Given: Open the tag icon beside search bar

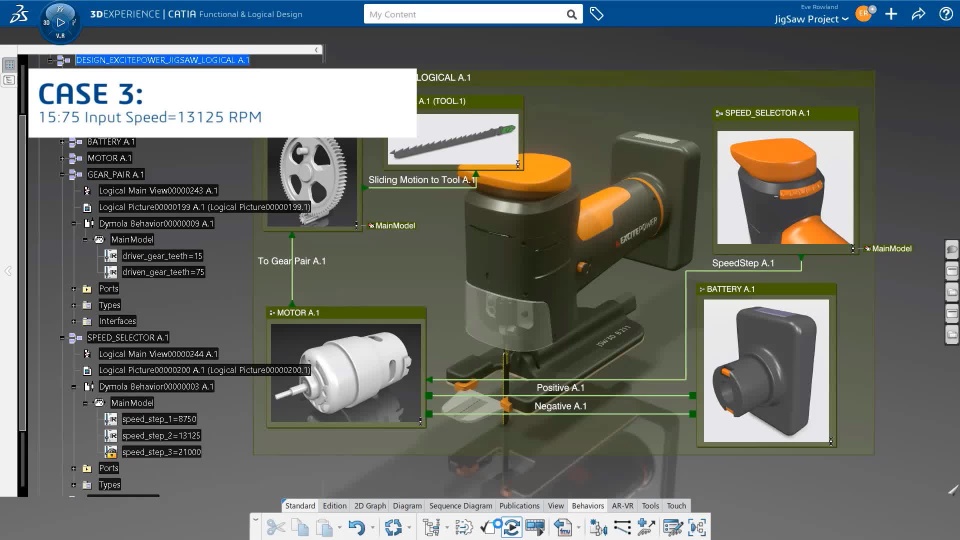Looking at the screenshot, I should [x=596, y=13].
